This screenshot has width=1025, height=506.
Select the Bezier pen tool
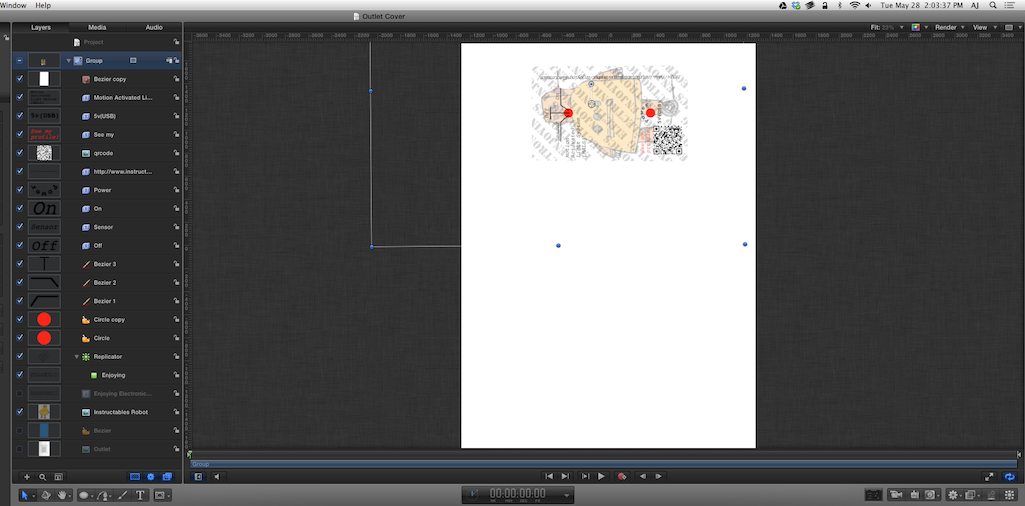tap(103, 495)
